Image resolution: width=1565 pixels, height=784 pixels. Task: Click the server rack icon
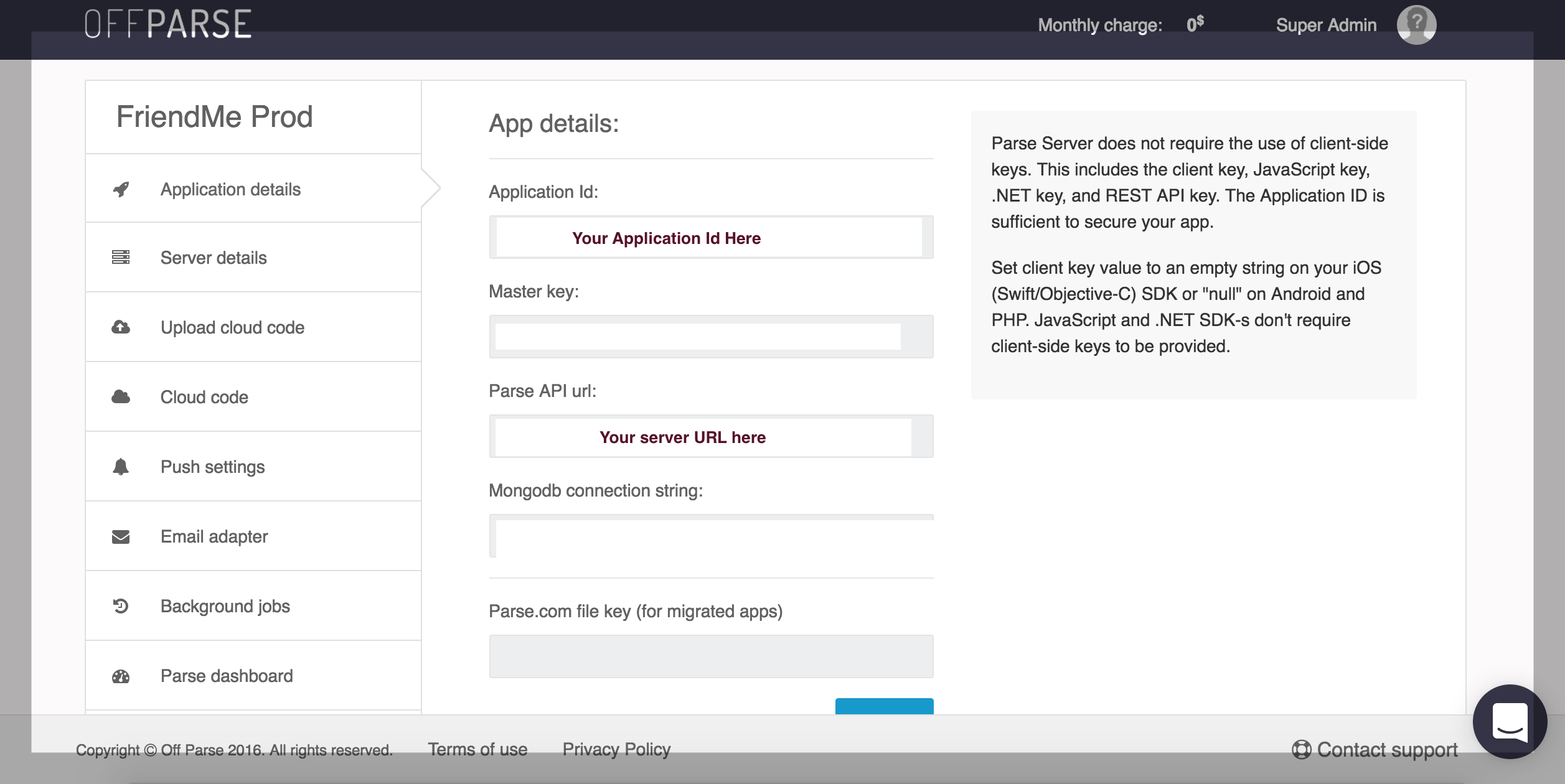(x=121, y=257)
